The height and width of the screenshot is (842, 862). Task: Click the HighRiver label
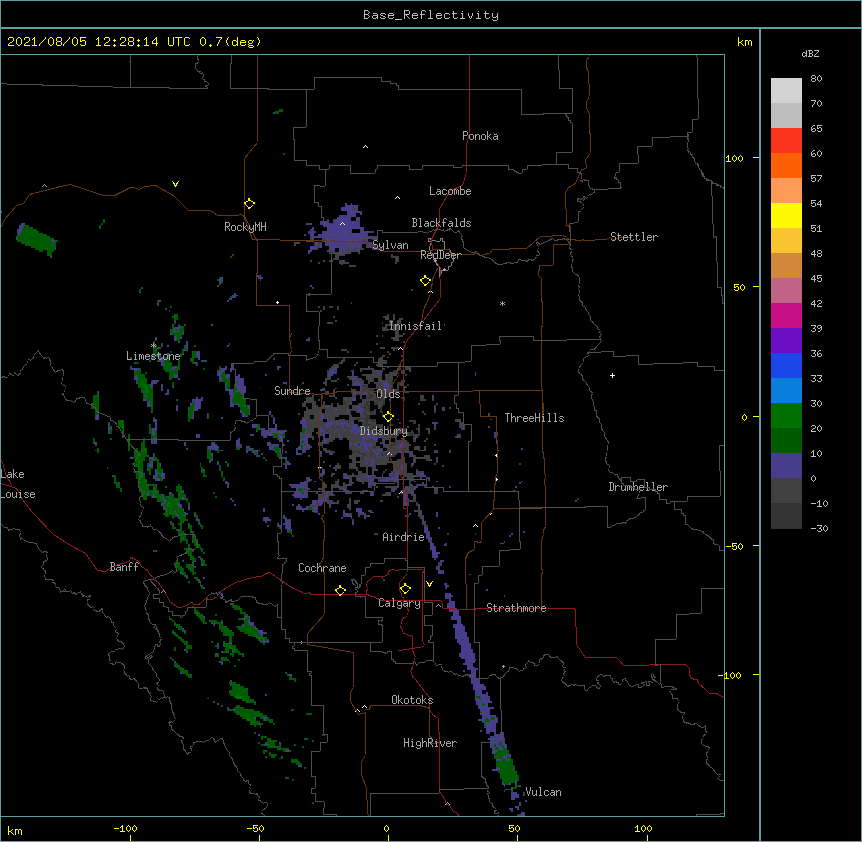tap(430, 743)
